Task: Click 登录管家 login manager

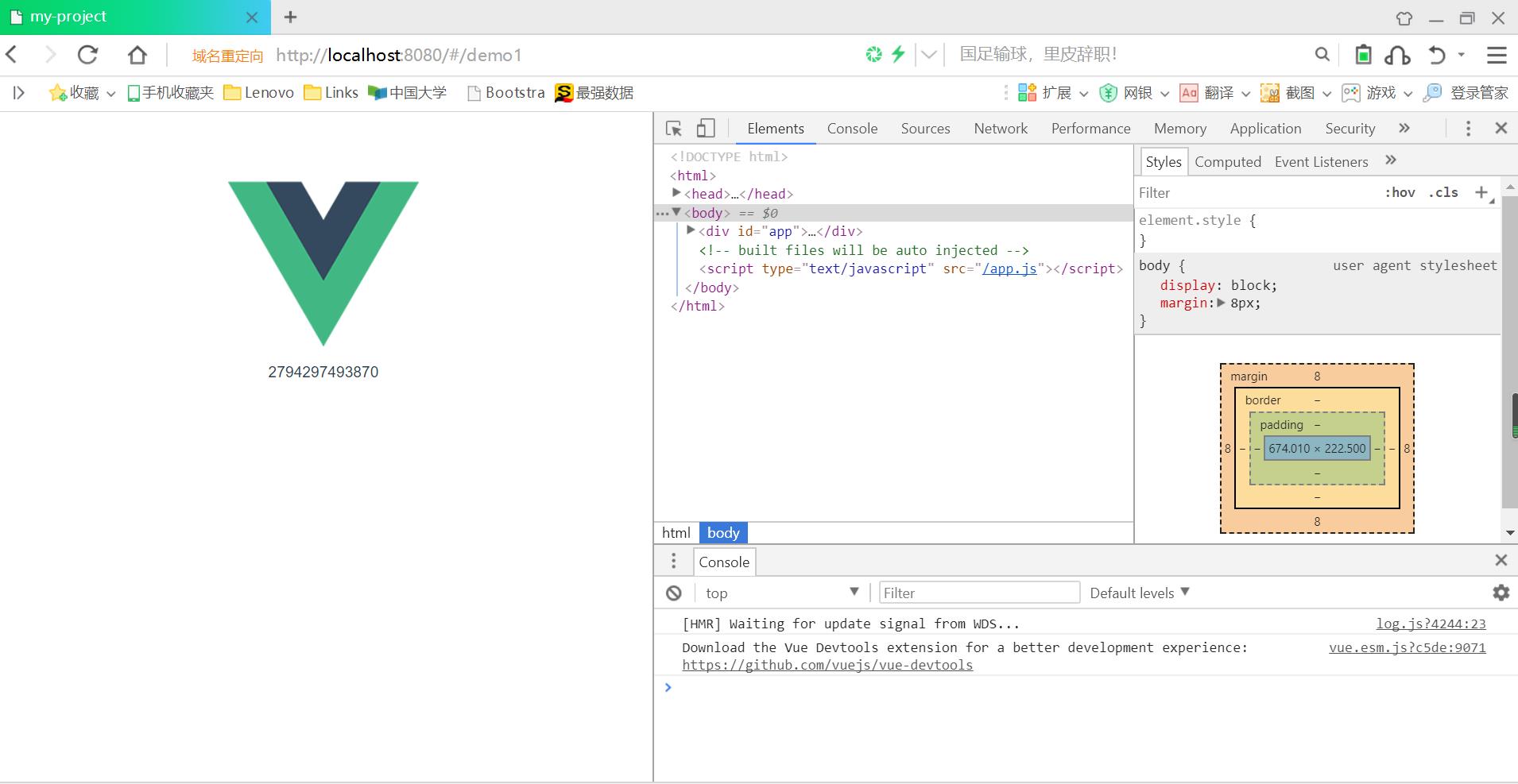Action: pyautogui.click(x=1466, y=93)
